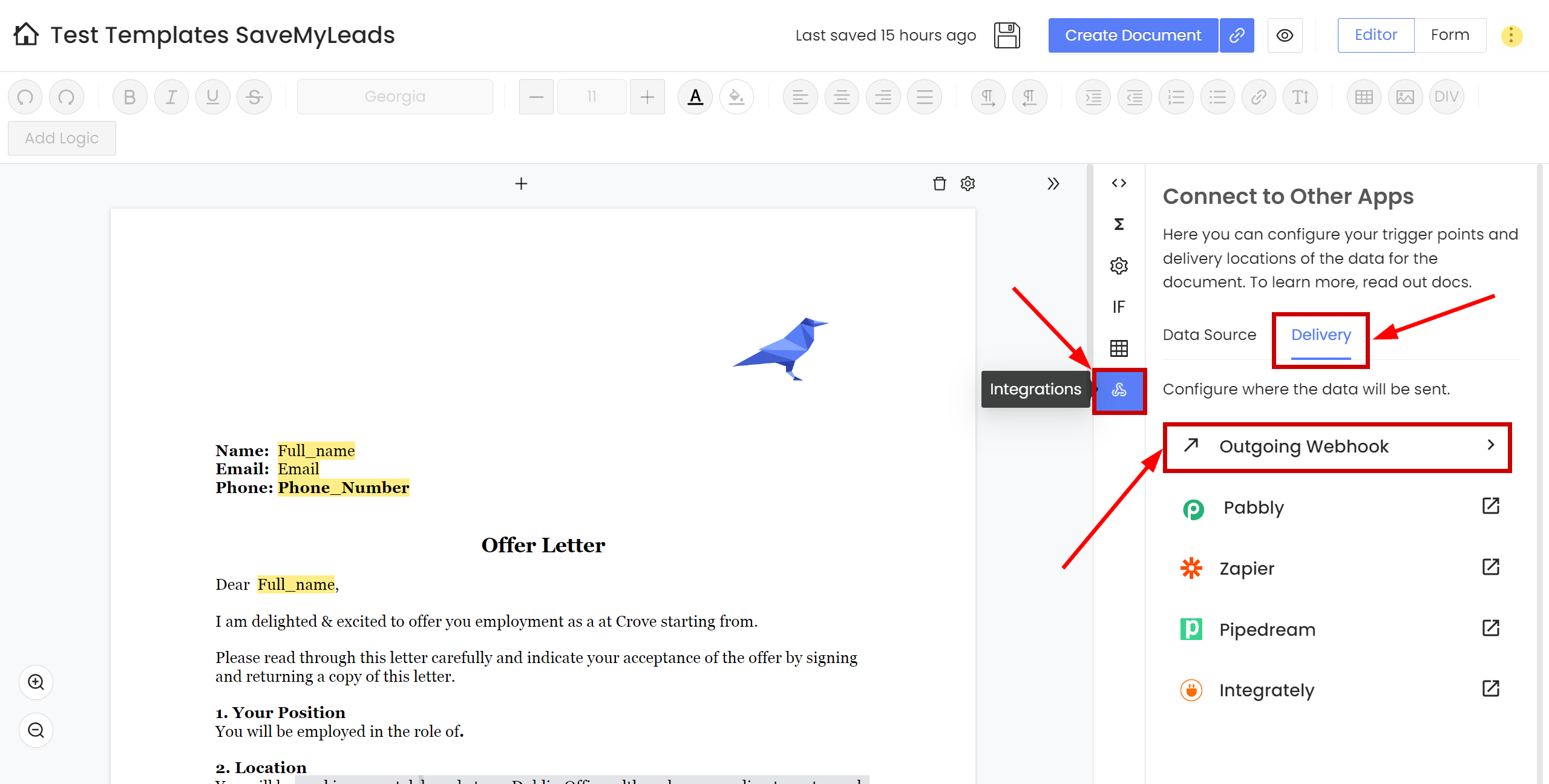
Task: Edit the font size field showing 11
Action: (592, 97)
